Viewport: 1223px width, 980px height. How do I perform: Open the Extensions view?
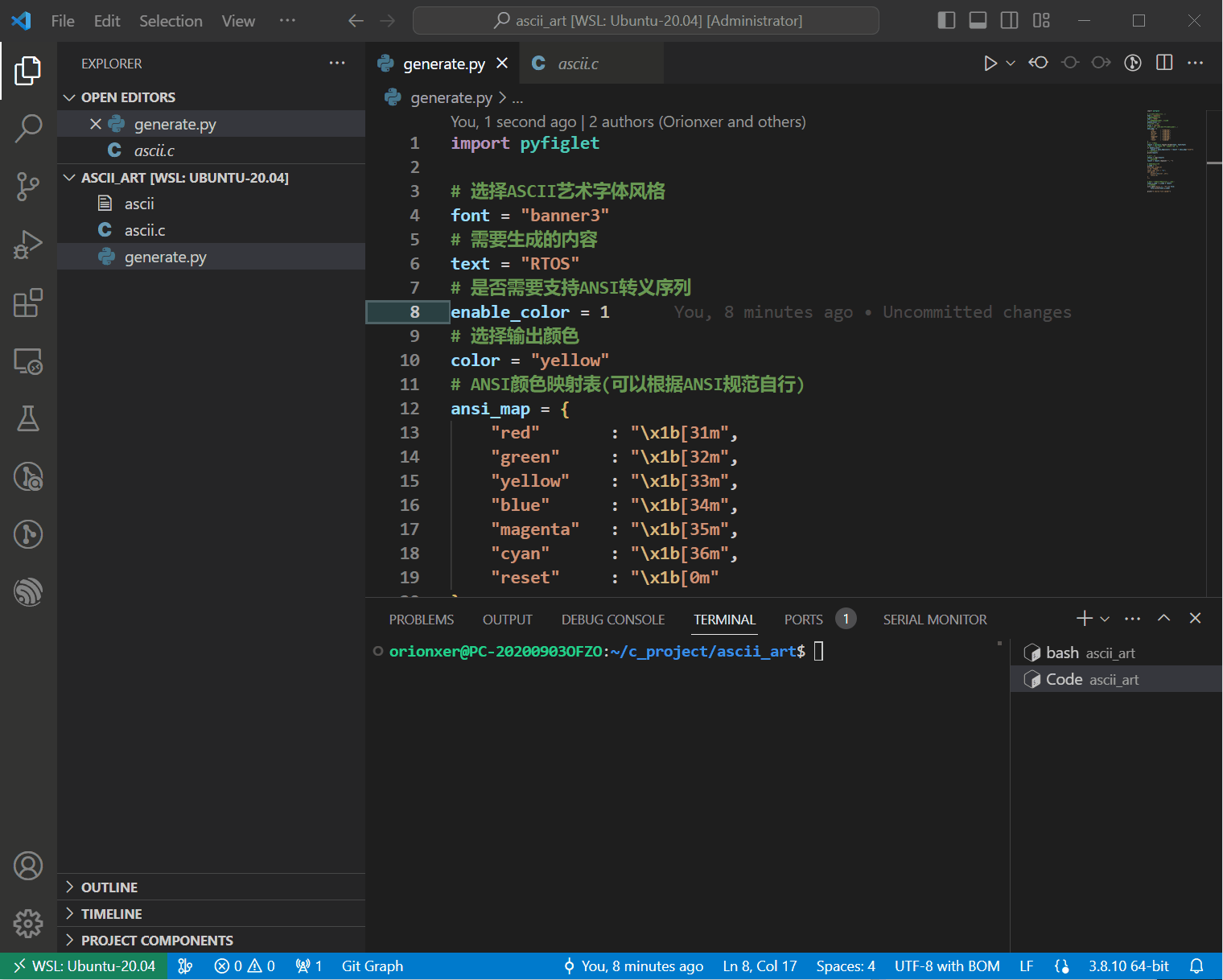click(x=28, y=303)
